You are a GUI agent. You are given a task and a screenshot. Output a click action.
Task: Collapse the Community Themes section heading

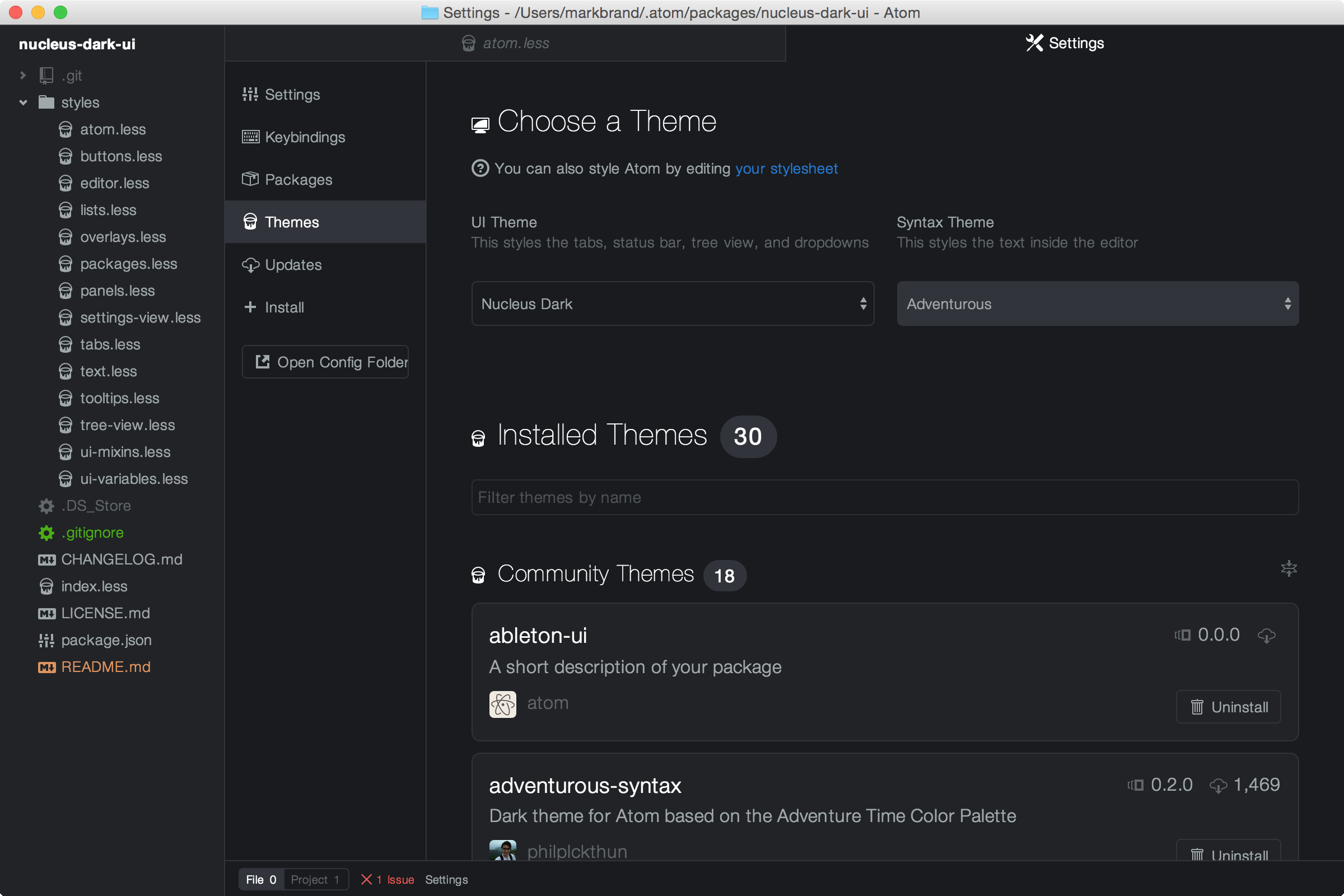[x=595, y=575]
